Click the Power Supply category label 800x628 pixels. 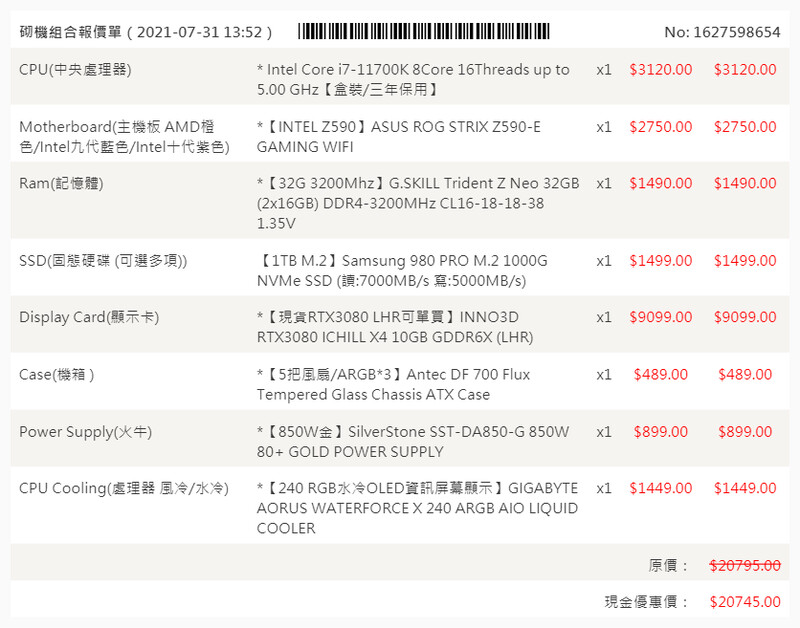point(85,431)
